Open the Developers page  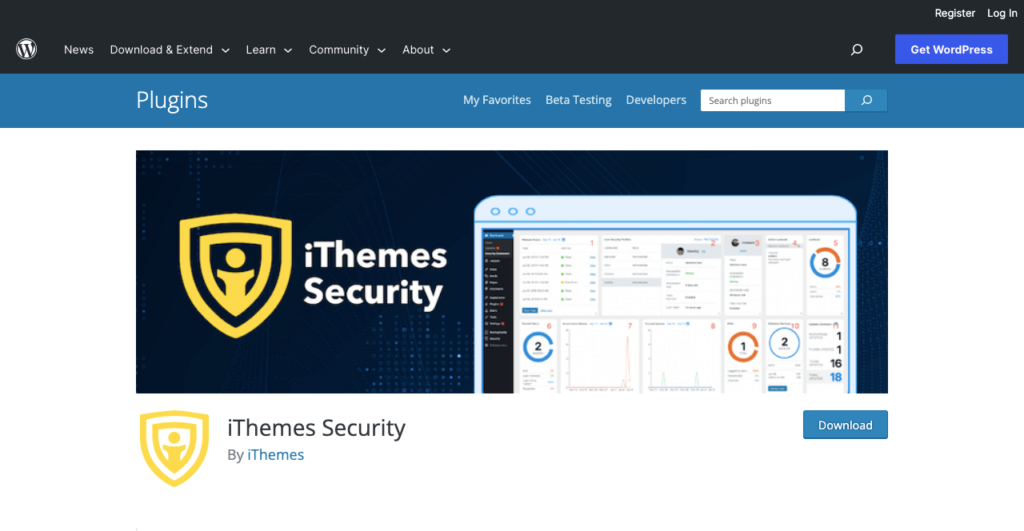coord(656,100)
